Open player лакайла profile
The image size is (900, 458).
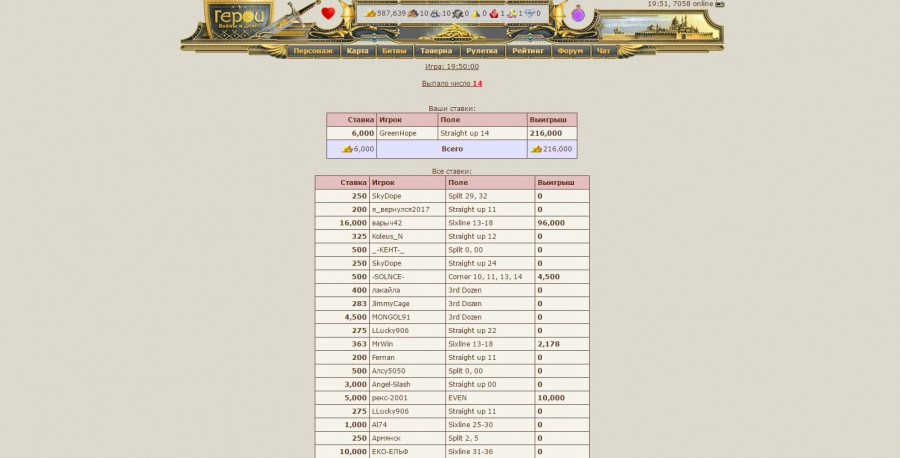386,290
